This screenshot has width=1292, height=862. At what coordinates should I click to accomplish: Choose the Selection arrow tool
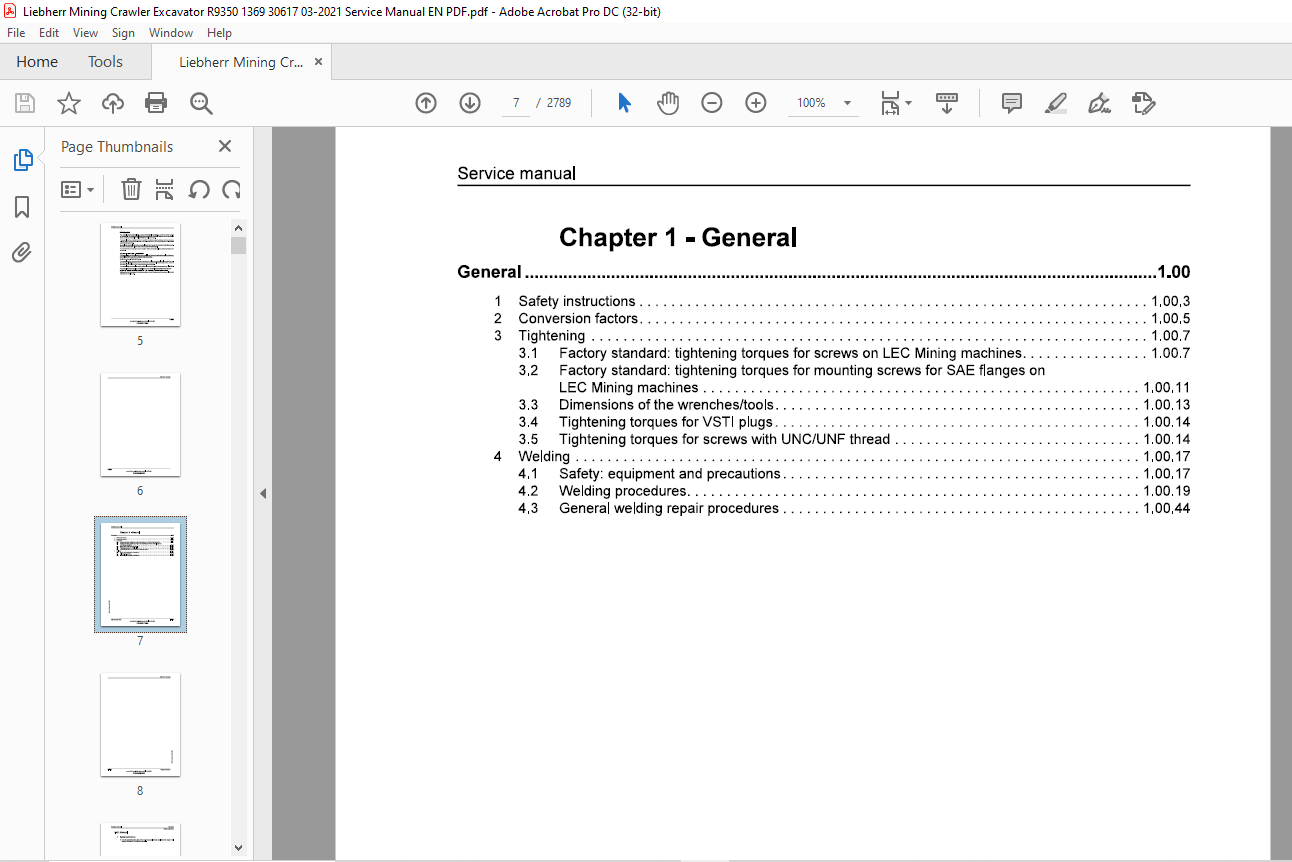625,103
